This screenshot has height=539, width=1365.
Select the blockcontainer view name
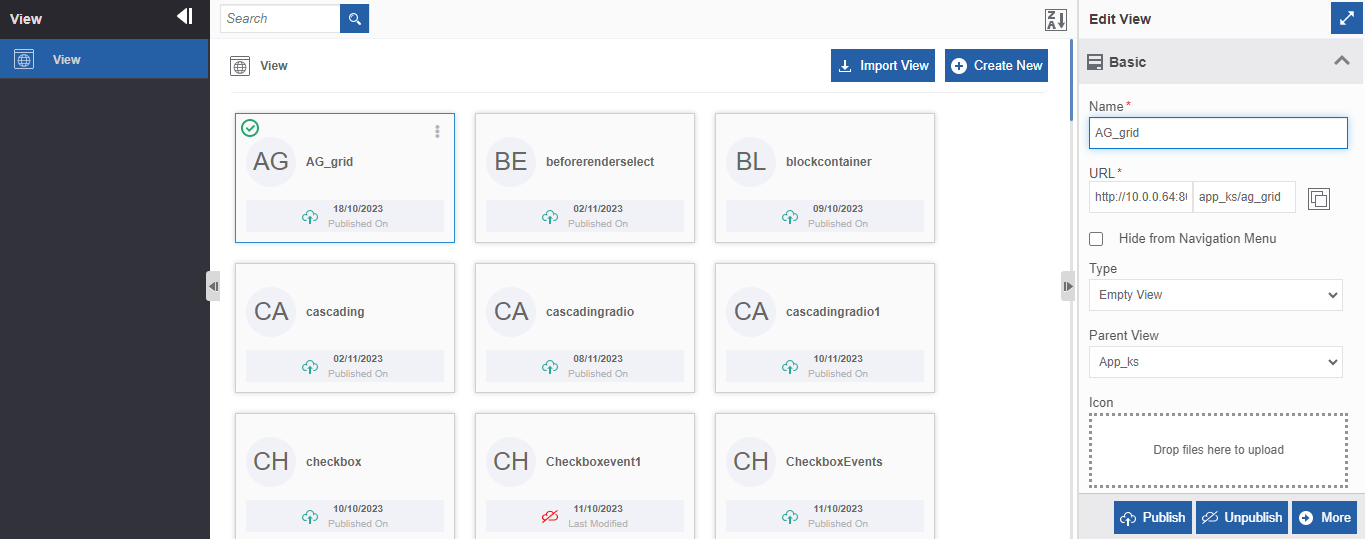click(x=829, y=162)
